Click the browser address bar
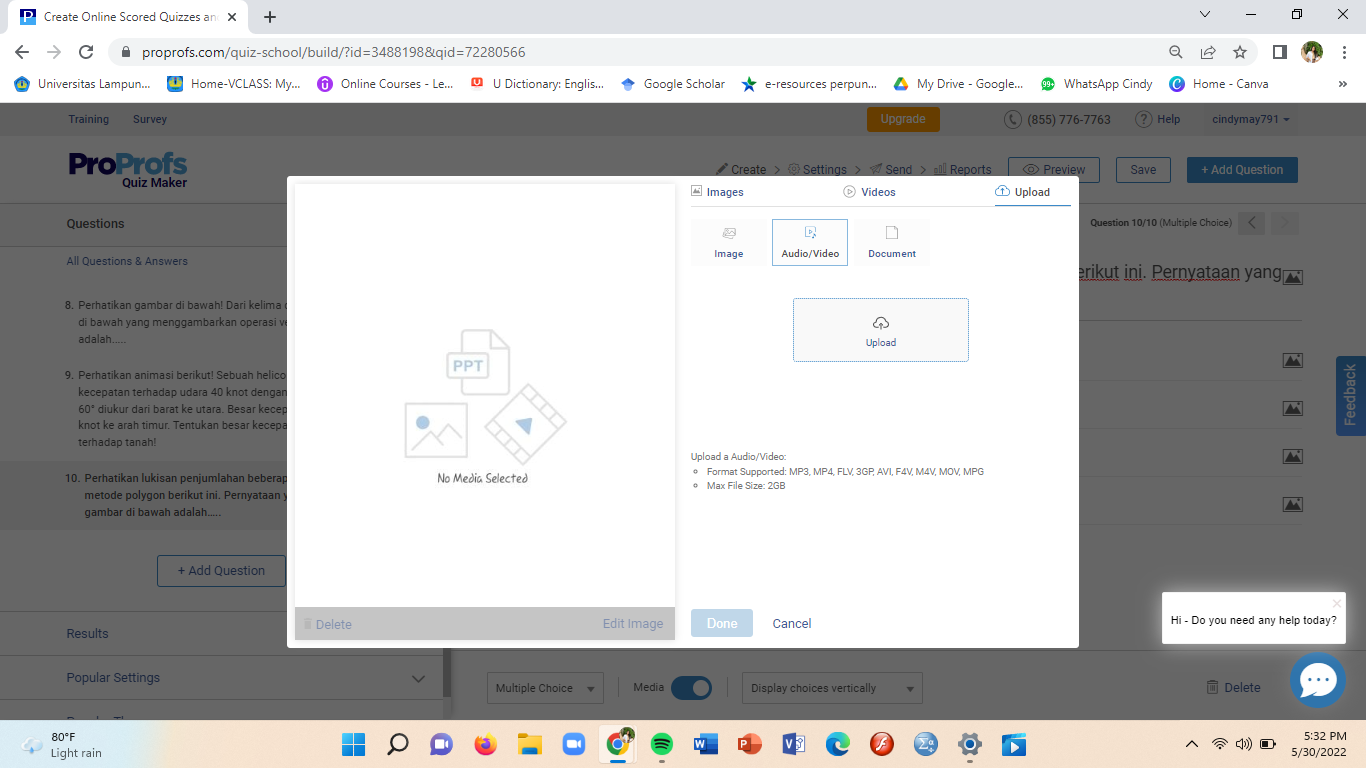 tap(640, 52)
